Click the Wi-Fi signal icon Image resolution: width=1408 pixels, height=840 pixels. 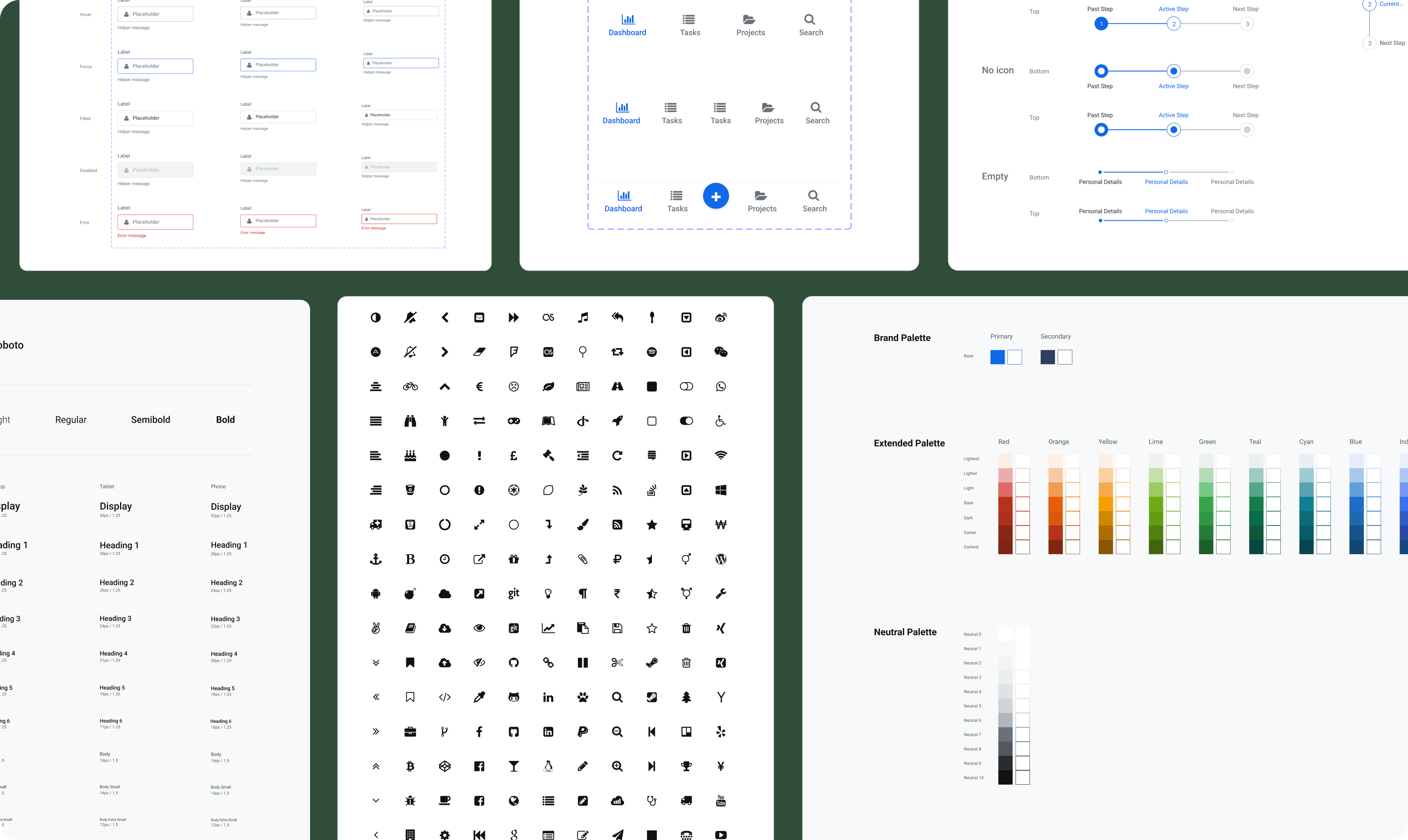coord(720,455)
